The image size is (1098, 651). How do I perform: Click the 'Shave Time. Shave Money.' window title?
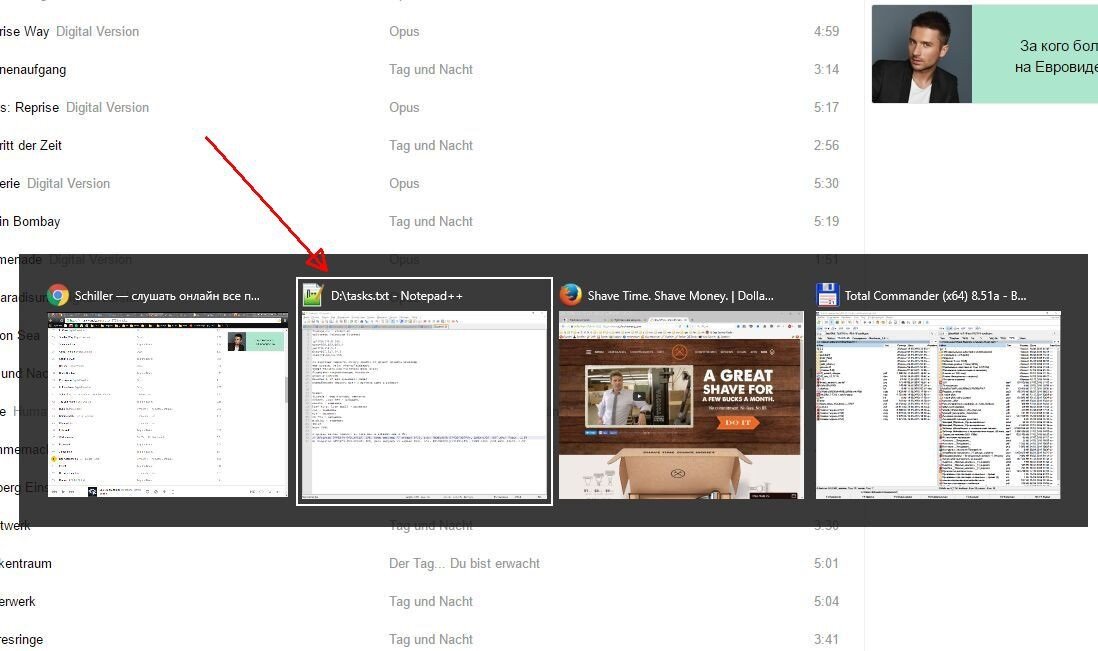[681, 296]
